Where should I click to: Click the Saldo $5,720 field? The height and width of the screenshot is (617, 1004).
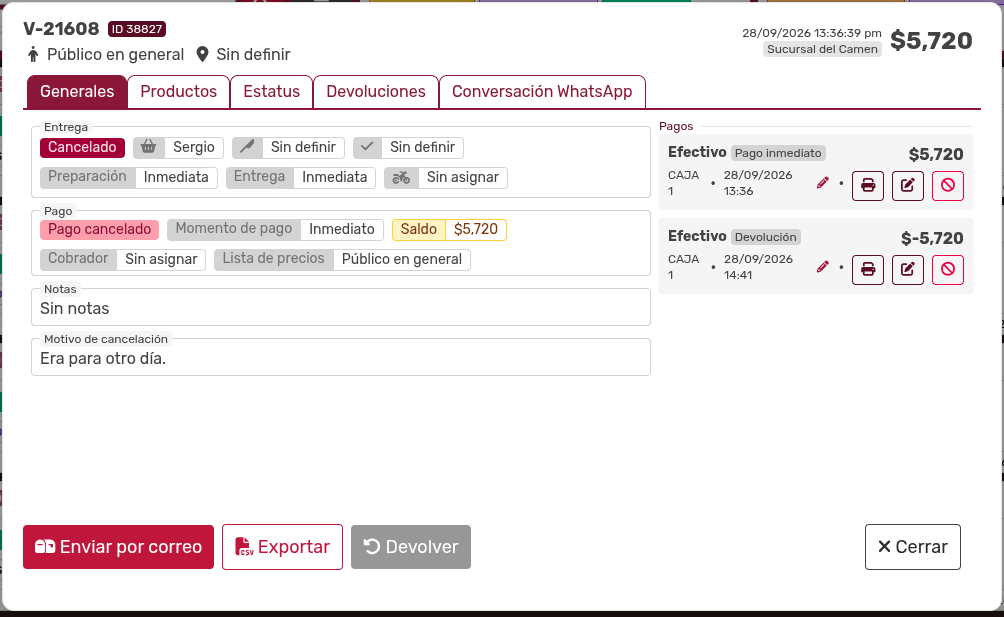449,229
